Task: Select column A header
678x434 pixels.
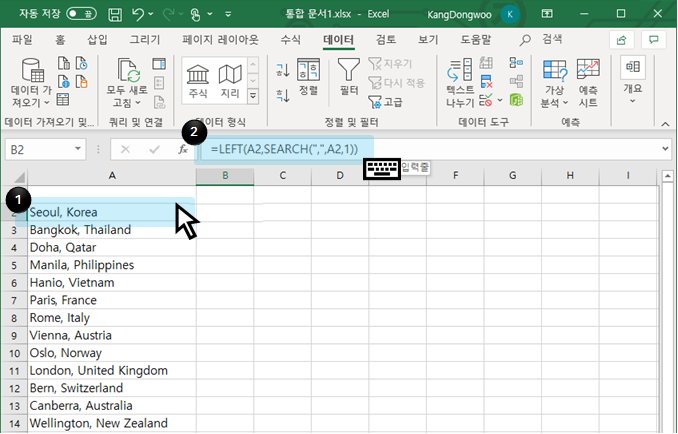Action: 112,176
